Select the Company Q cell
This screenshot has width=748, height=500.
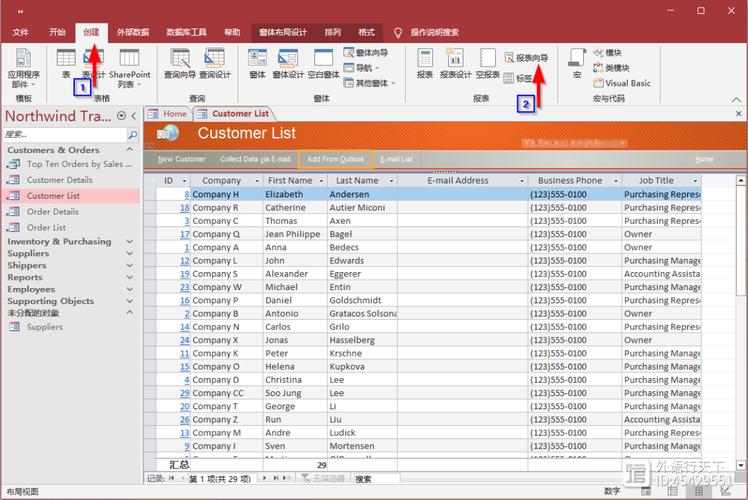[227, 234]
